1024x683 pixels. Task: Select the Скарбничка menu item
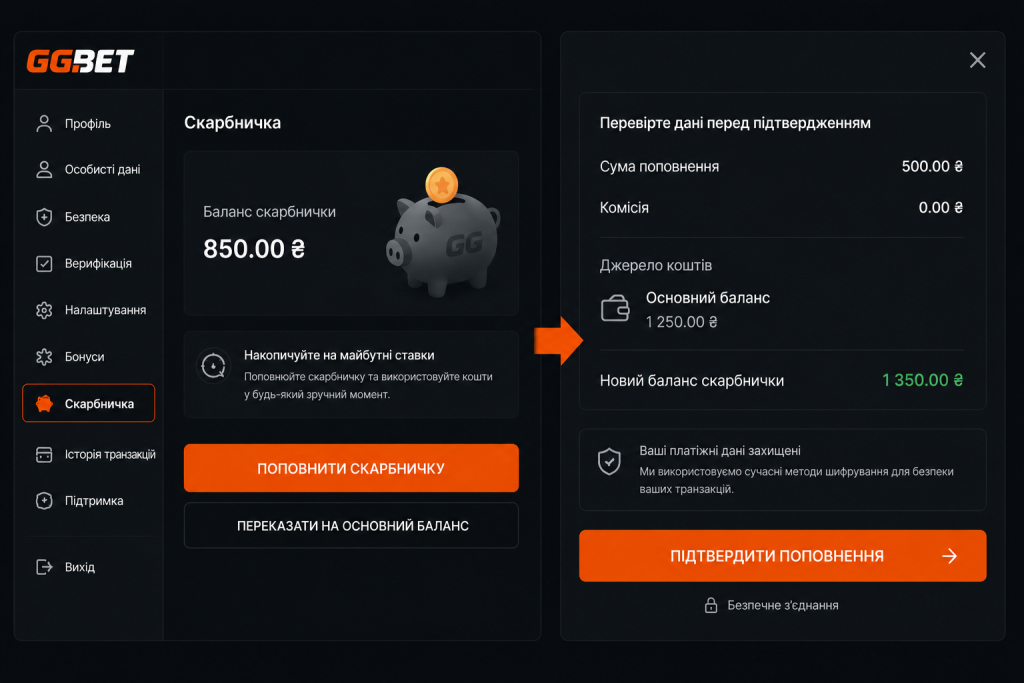(89, 404)
